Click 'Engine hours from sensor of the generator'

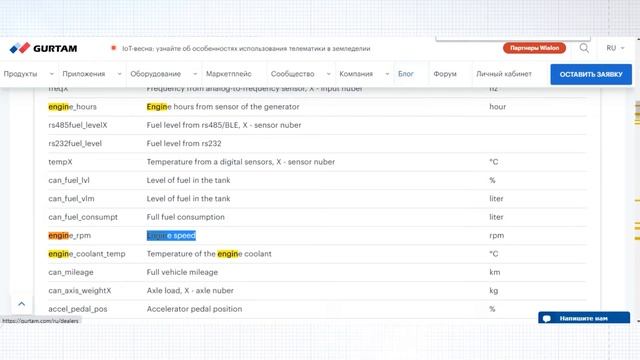(223, 107)
